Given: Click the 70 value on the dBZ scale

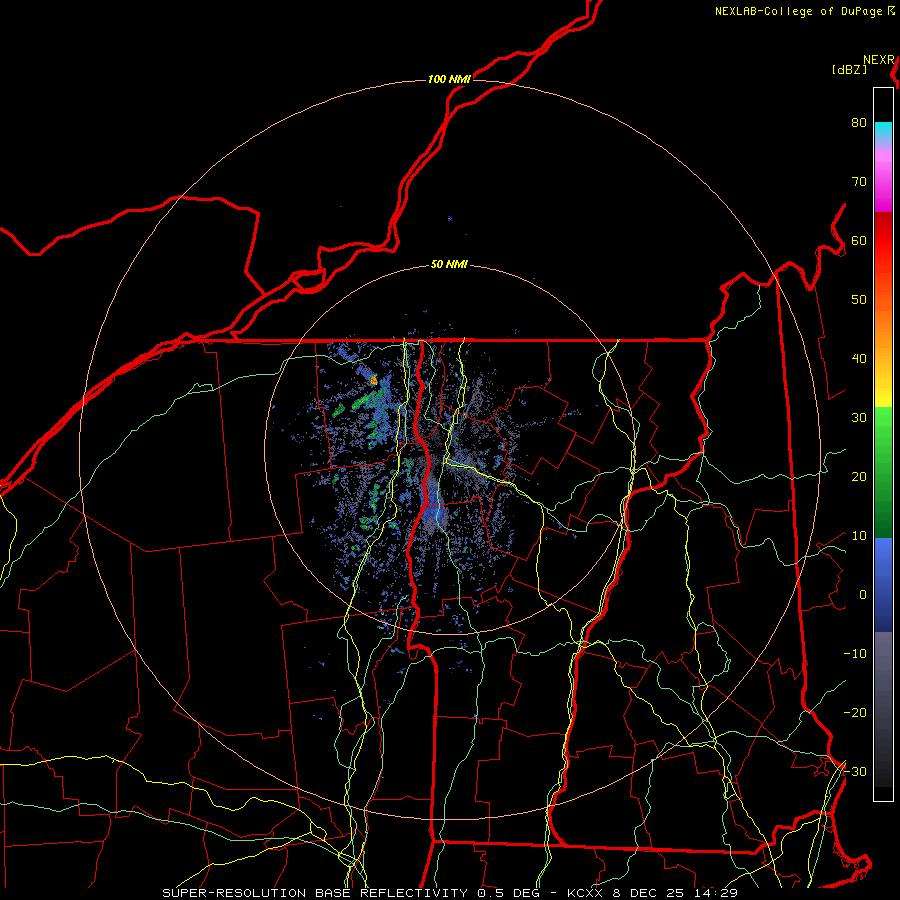Looking at the screenshot, I should (859, 182).
